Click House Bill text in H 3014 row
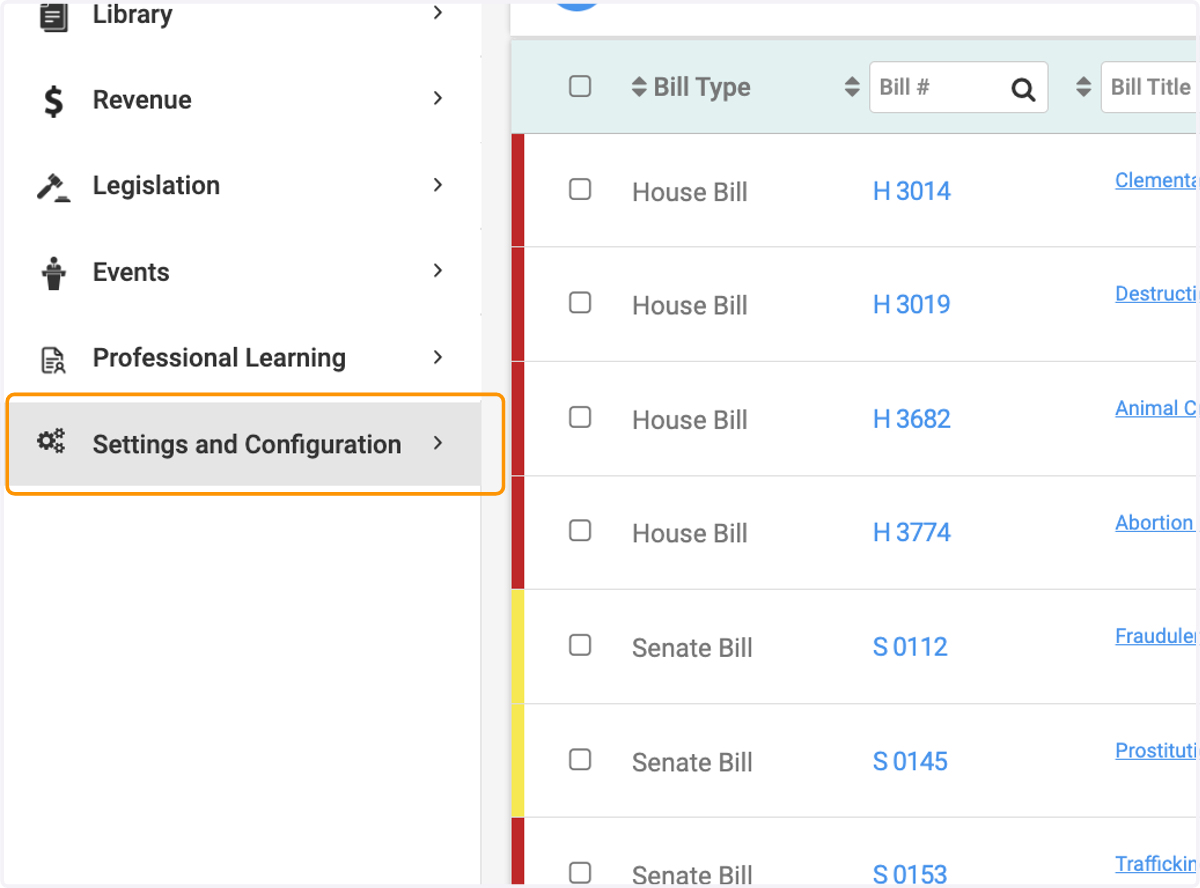1200x888 pixels. coord(690,192)
